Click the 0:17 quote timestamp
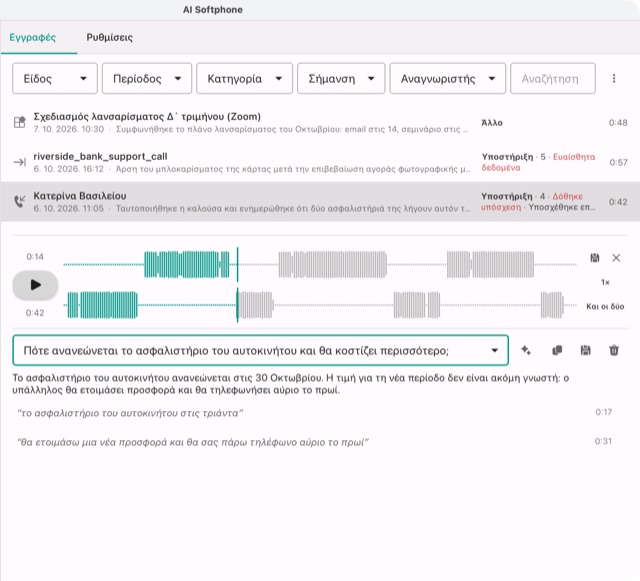 603,412
